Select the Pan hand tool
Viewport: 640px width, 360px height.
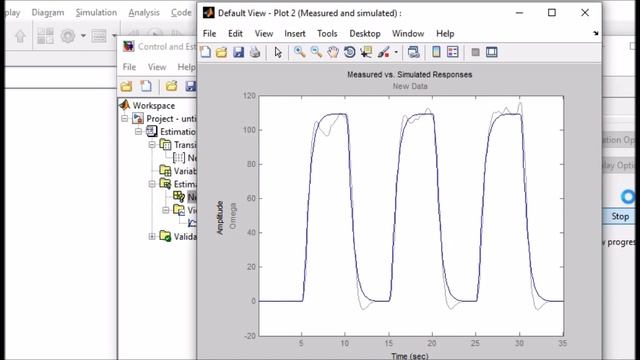pyautogui.click(x=333, y=52)
